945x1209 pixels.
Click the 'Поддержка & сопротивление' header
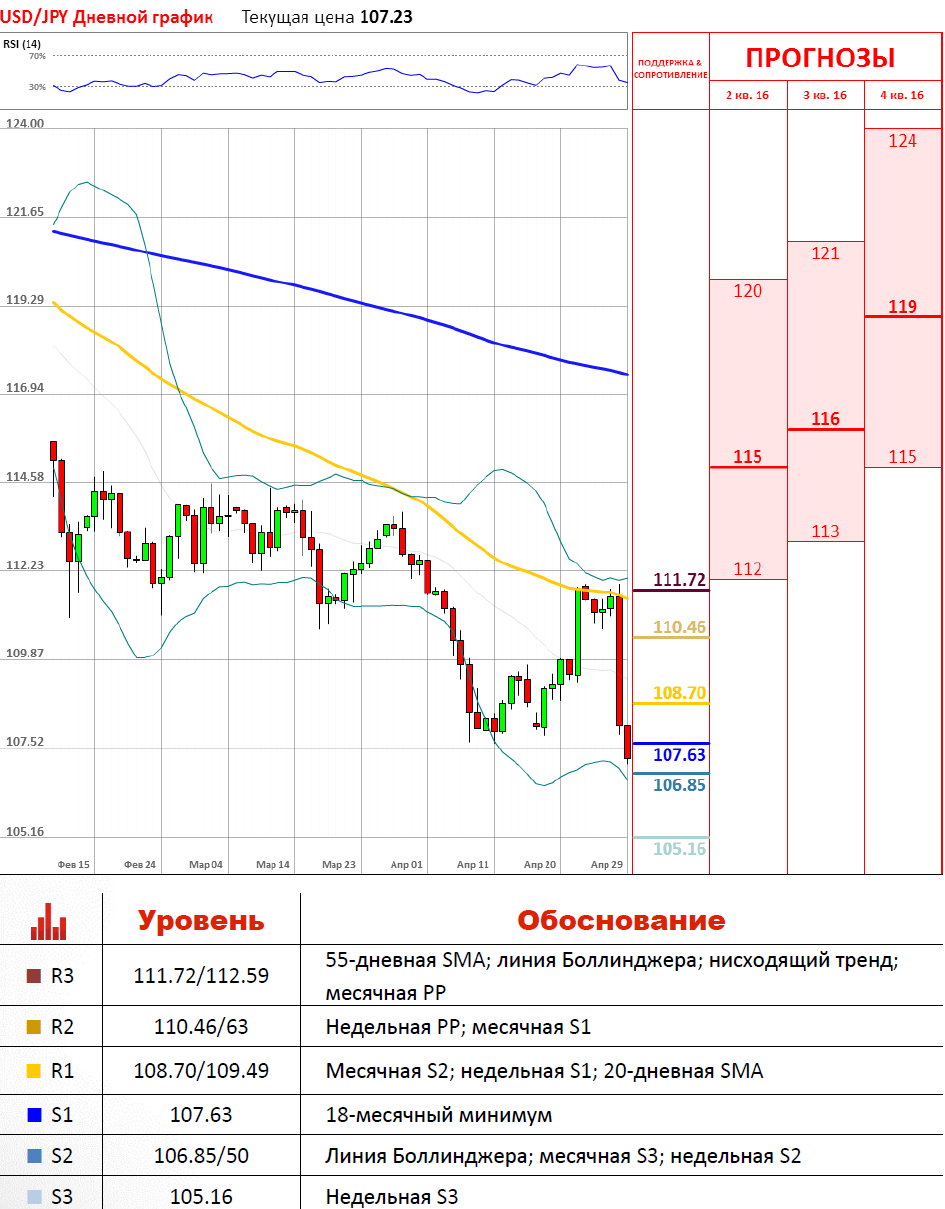tap(671, 69)
